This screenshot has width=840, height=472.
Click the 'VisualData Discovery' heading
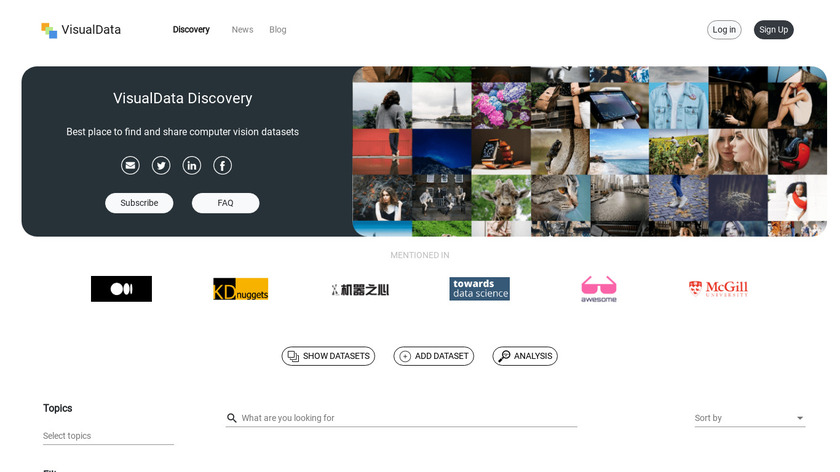tap(183, 99)
